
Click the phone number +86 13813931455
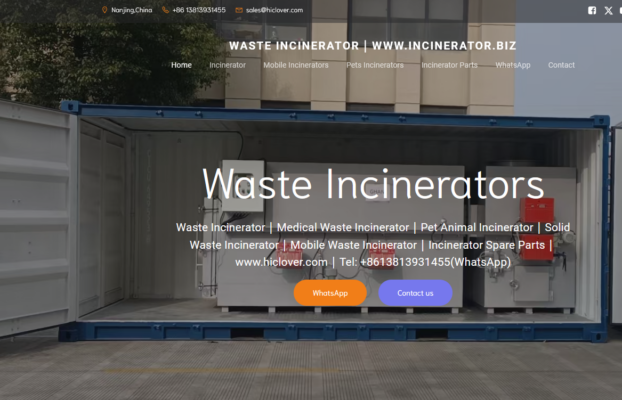click(x=199, y=10)
